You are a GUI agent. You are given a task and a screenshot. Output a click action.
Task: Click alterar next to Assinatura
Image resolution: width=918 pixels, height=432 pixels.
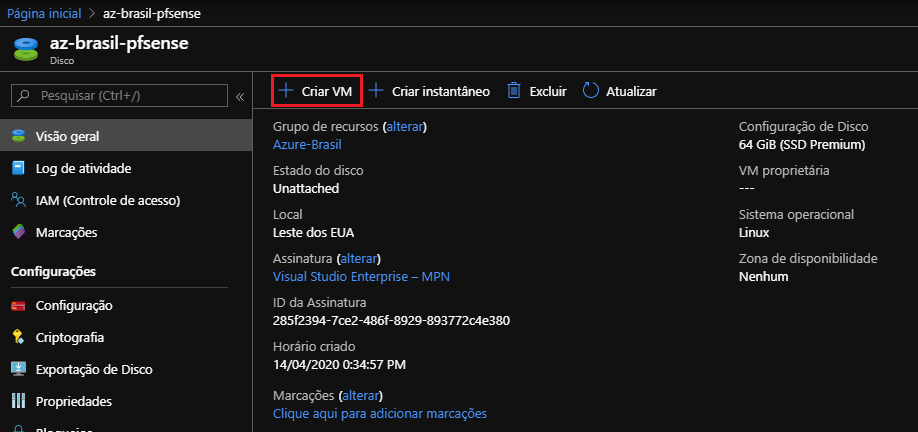click(x=360, y=258)
